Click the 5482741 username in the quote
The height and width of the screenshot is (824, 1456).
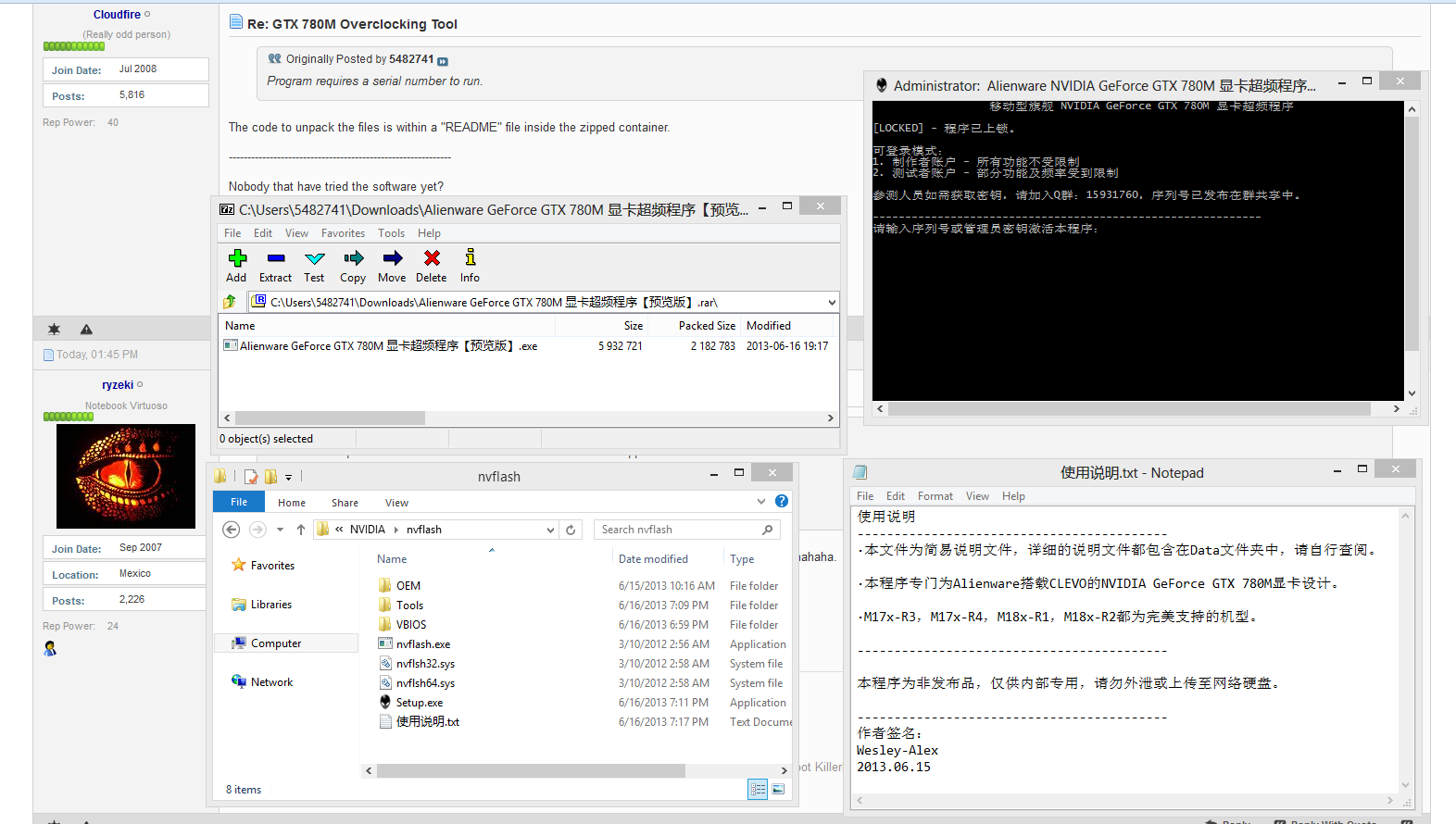[x=411, y=59]
